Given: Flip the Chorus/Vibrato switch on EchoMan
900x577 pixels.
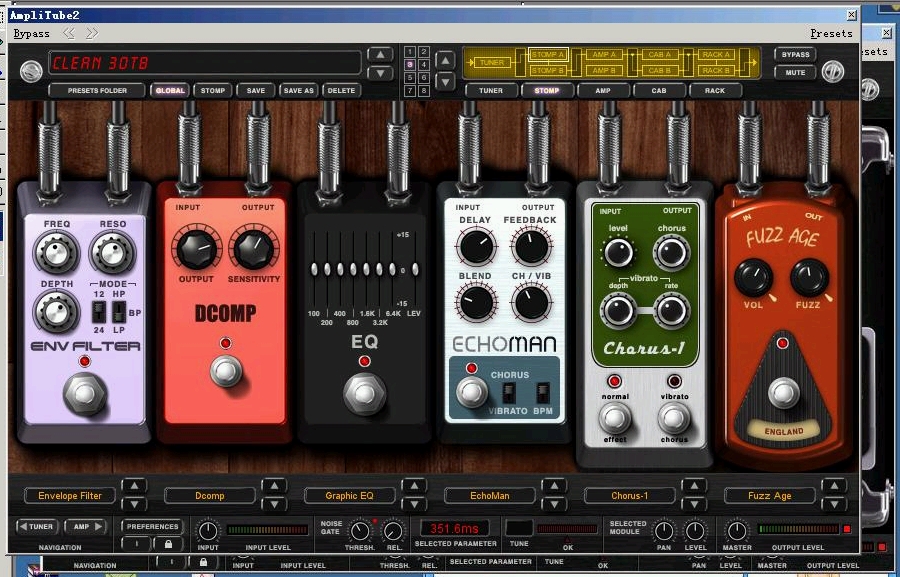Looking at the screenshot, I should coord(509,393).
